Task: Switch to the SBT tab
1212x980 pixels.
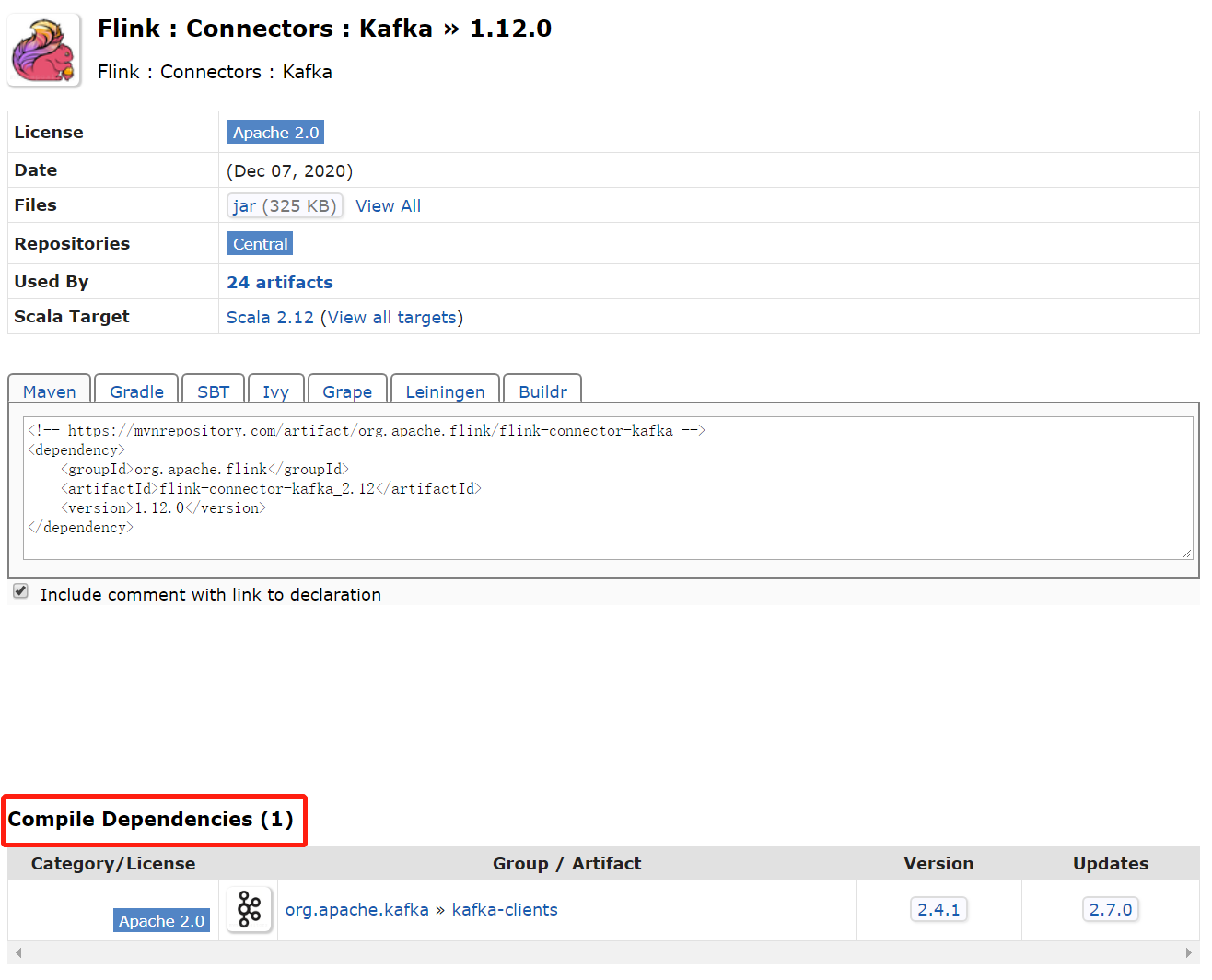Action: (x=213, y=391)
